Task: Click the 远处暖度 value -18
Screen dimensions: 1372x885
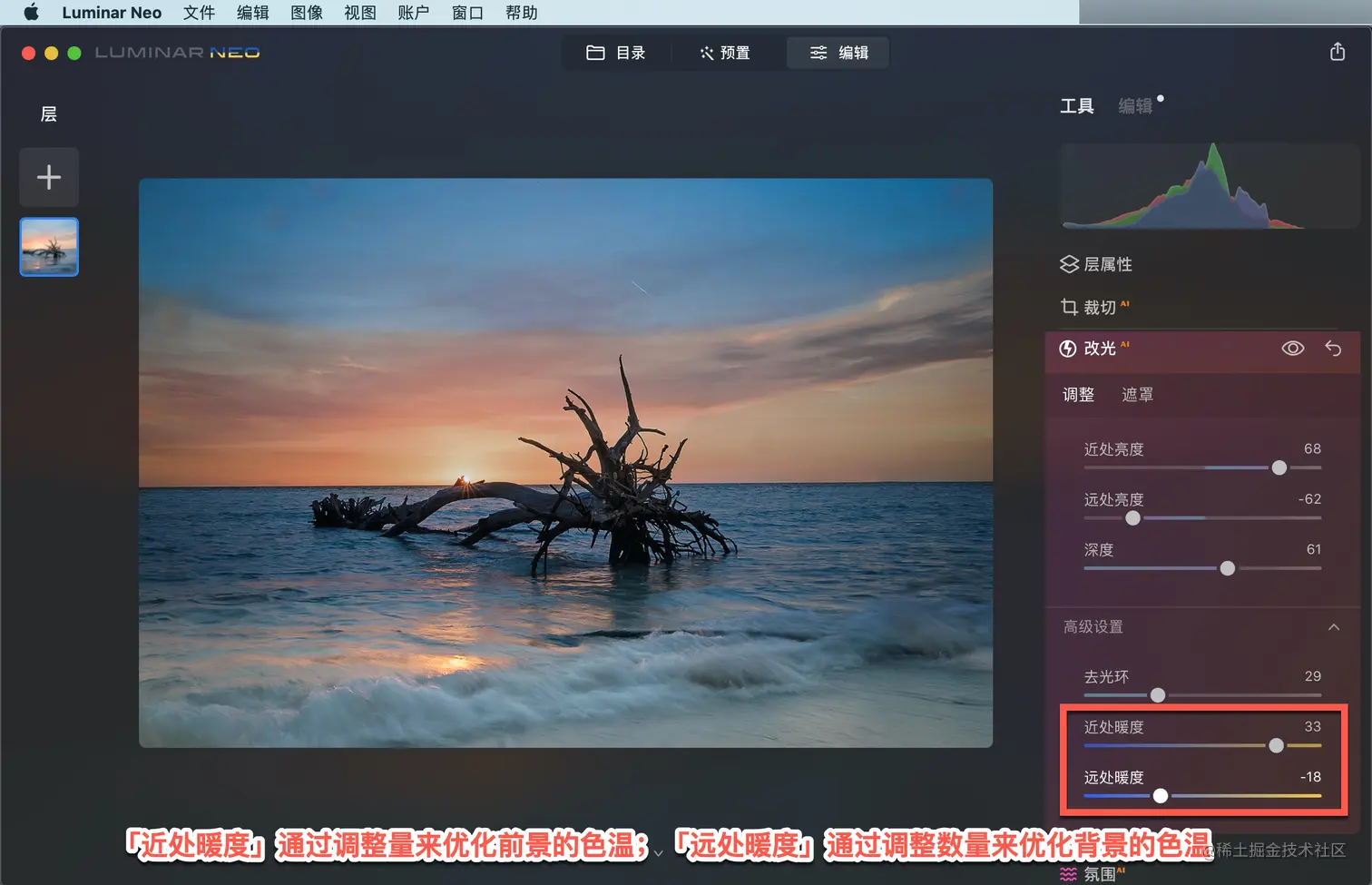Action: 1310,777
